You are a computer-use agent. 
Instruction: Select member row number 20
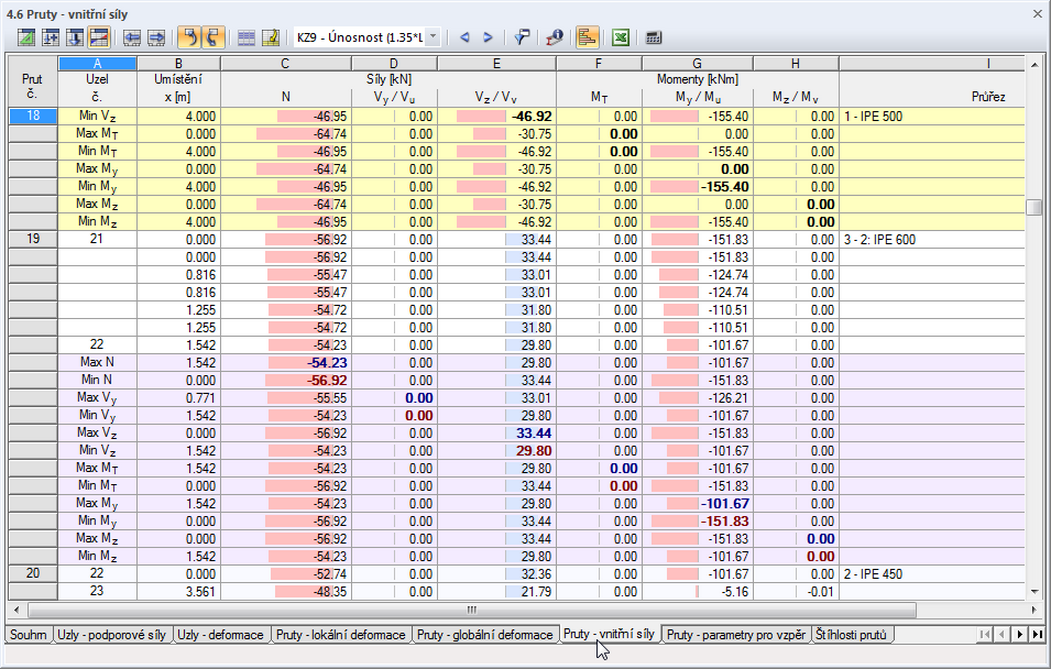click(x=33, y=573)
